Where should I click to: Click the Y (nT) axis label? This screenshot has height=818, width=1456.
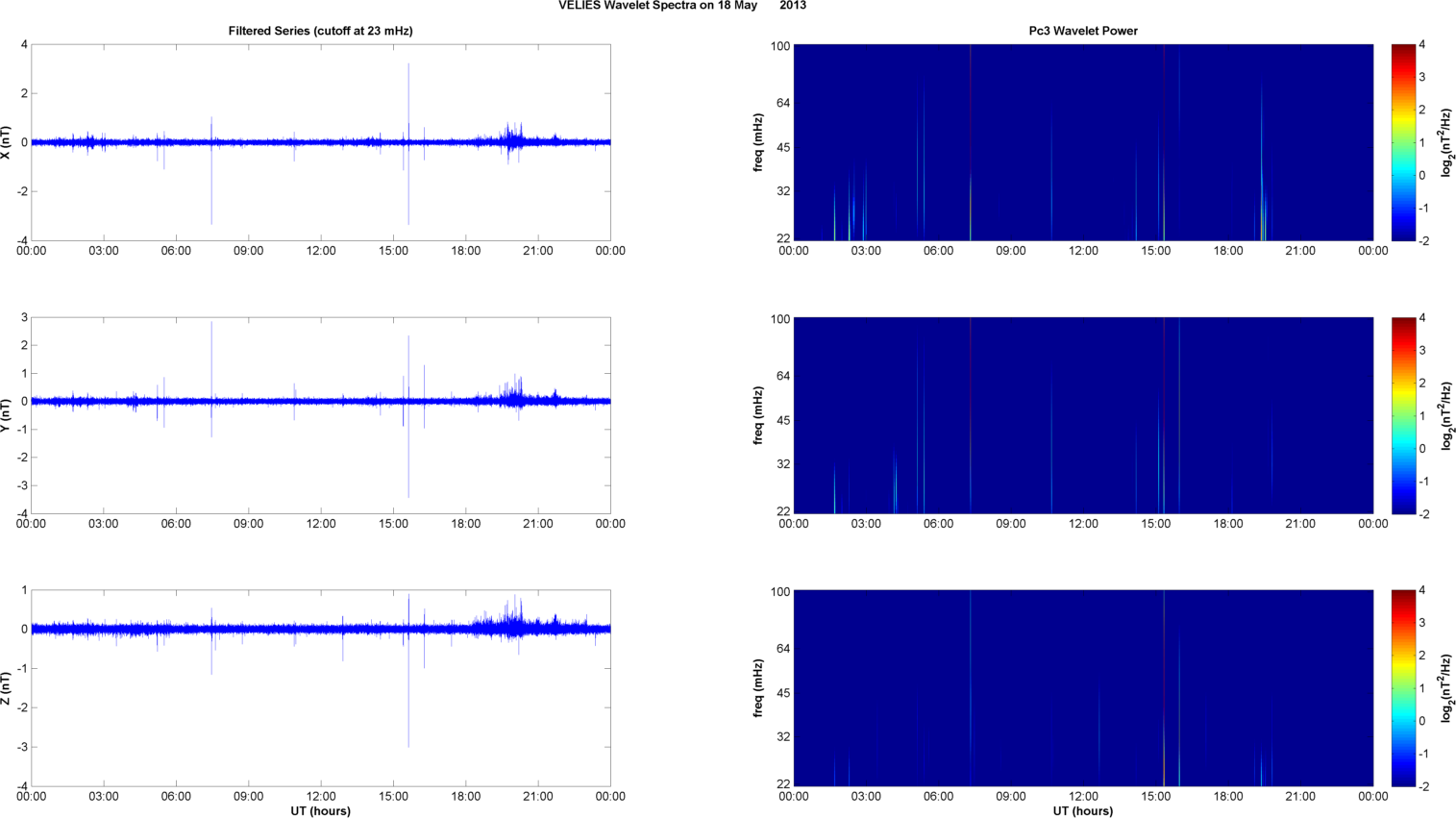click(x=7, y=415)
